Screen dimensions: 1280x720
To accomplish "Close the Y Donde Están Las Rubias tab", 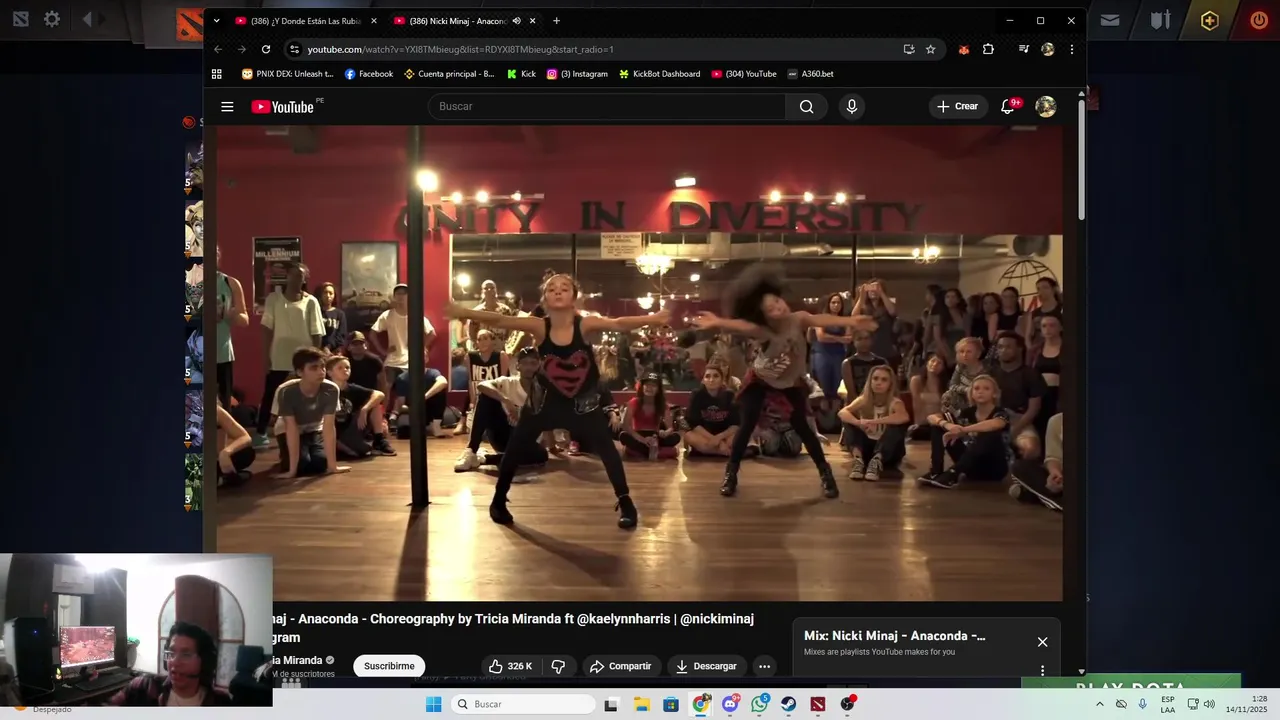I will point(374,21).
